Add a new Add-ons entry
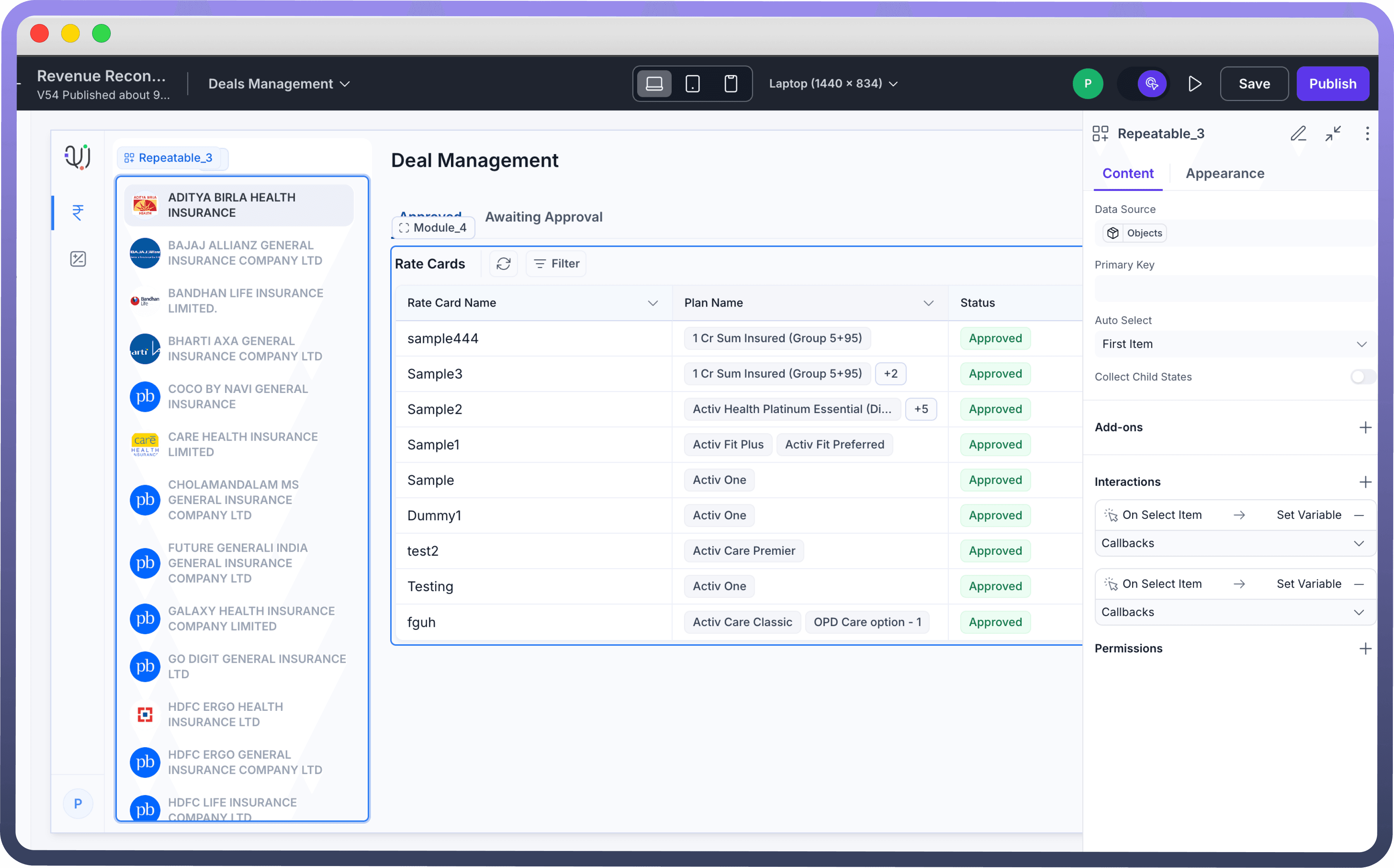Image resolution: width=1394 pixels, height=868 pixels. click(1365, 427)
